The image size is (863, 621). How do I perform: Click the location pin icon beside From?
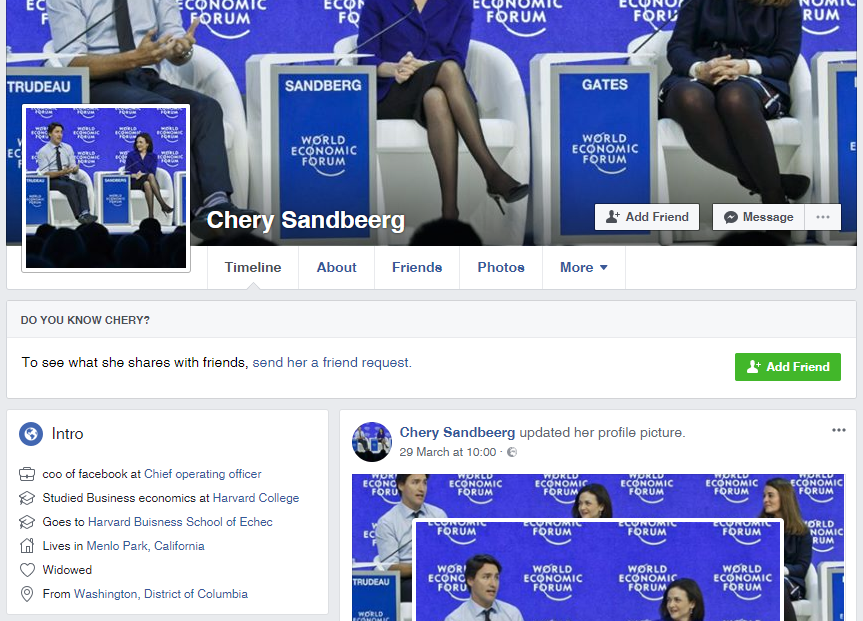tap(27, 594)
